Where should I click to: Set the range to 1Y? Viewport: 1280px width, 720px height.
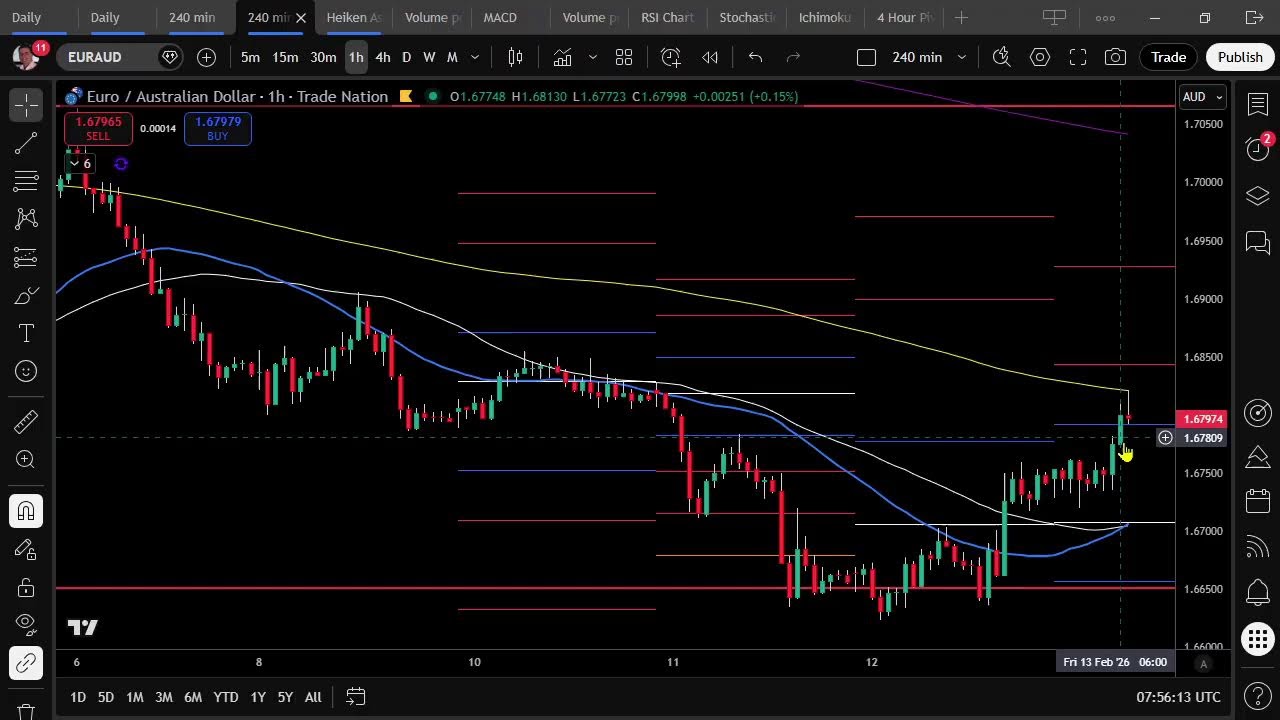pos(257,697)
